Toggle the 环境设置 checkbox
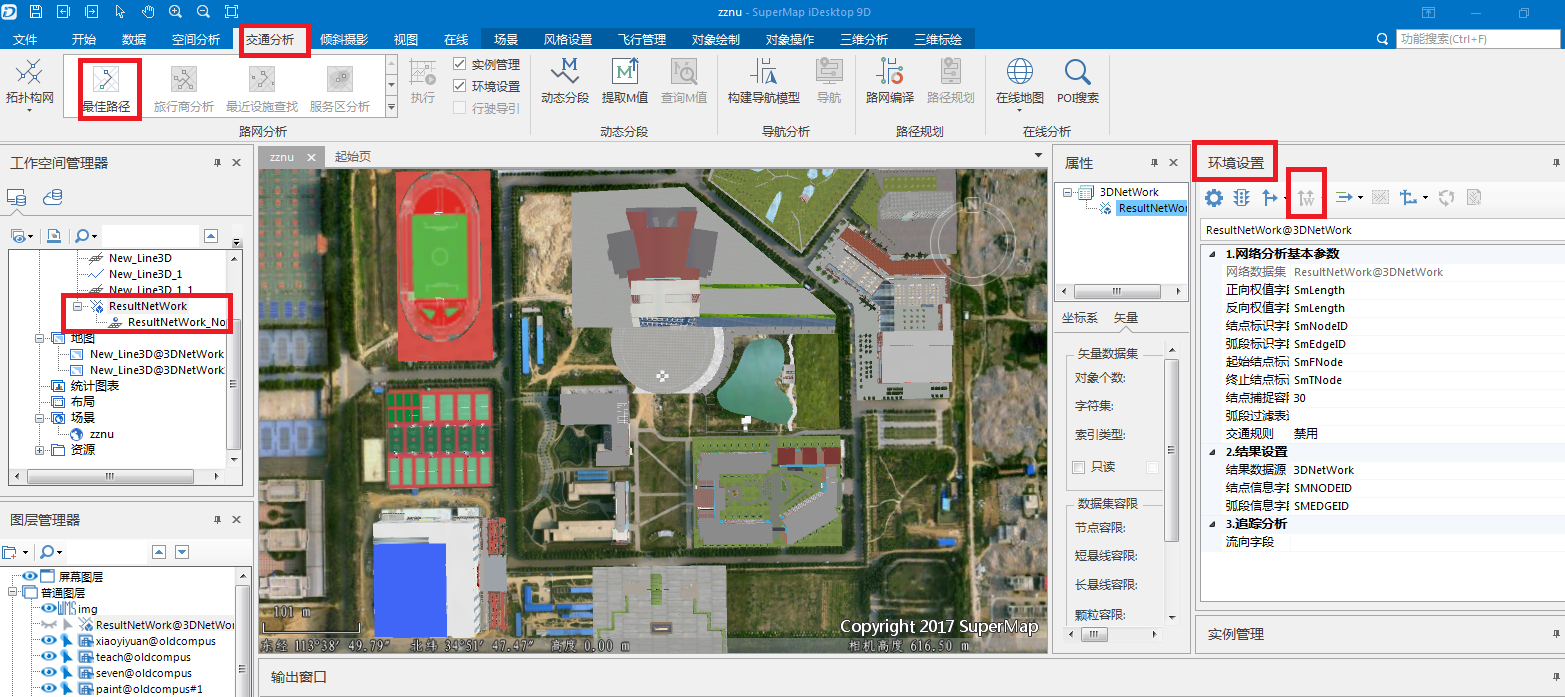1565x697 pixels. pos(460,87)
